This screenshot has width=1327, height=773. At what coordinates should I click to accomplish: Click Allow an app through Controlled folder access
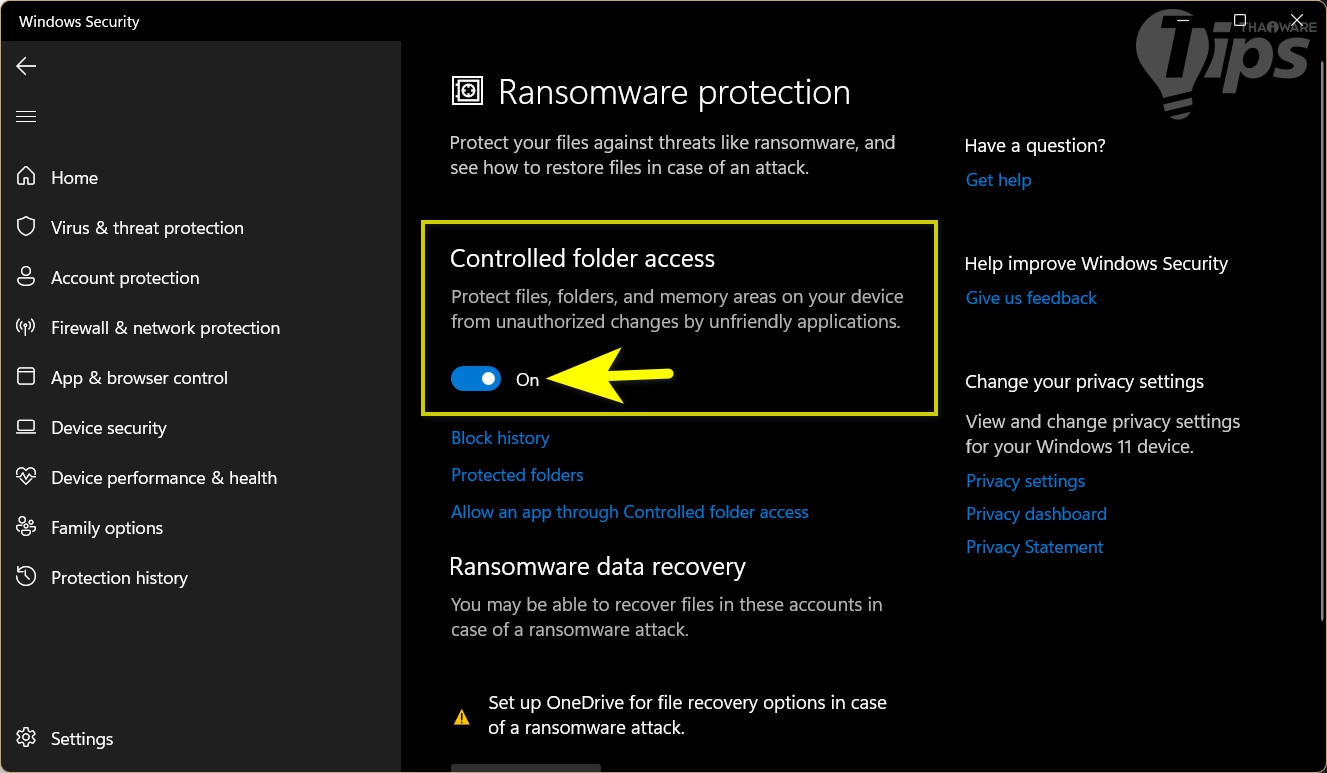(x=629, y=512)
